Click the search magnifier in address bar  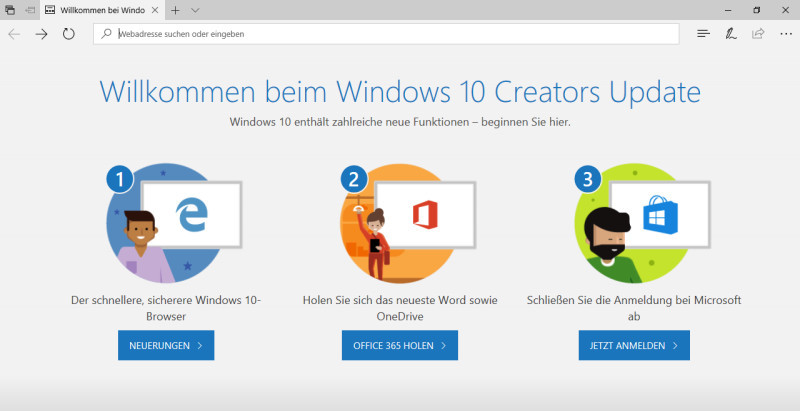click(x=106, y=34)
